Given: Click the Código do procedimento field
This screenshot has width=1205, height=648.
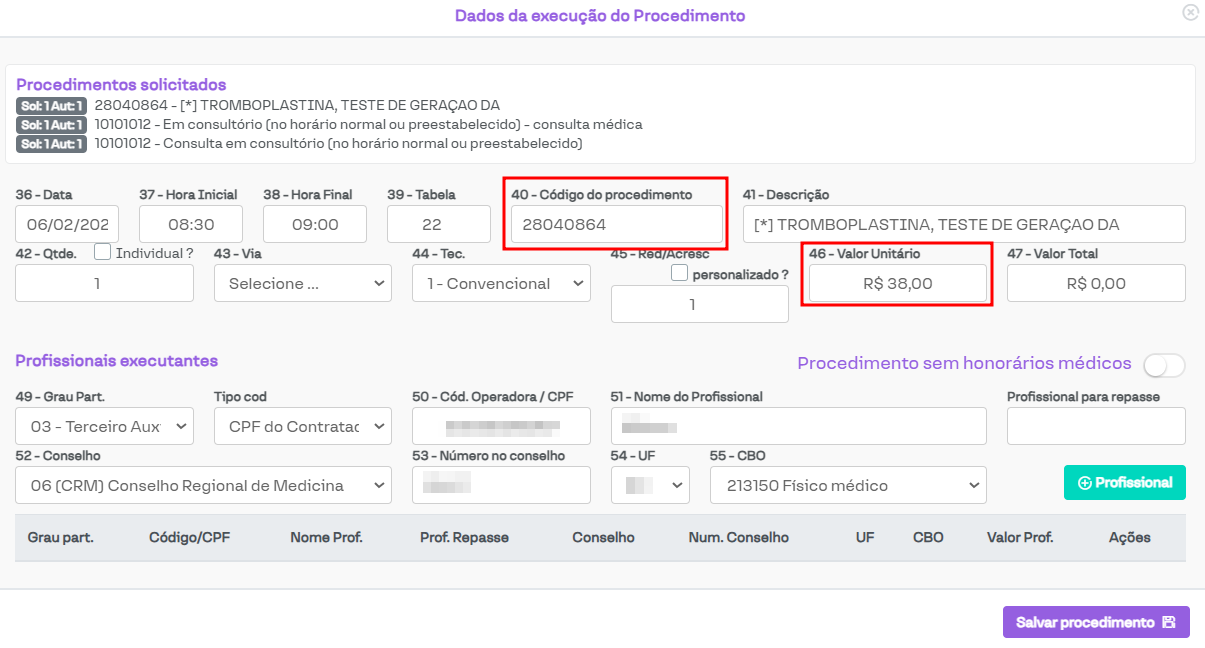Looking at the screenshot, I should [616, 225].
